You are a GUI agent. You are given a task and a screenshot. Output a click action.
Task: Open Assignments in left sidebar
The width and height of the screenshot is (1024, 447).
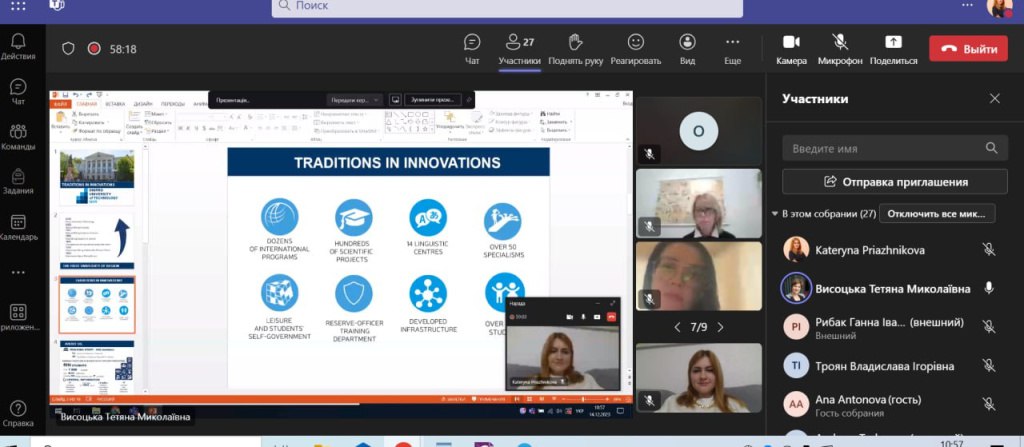point(18,182)
